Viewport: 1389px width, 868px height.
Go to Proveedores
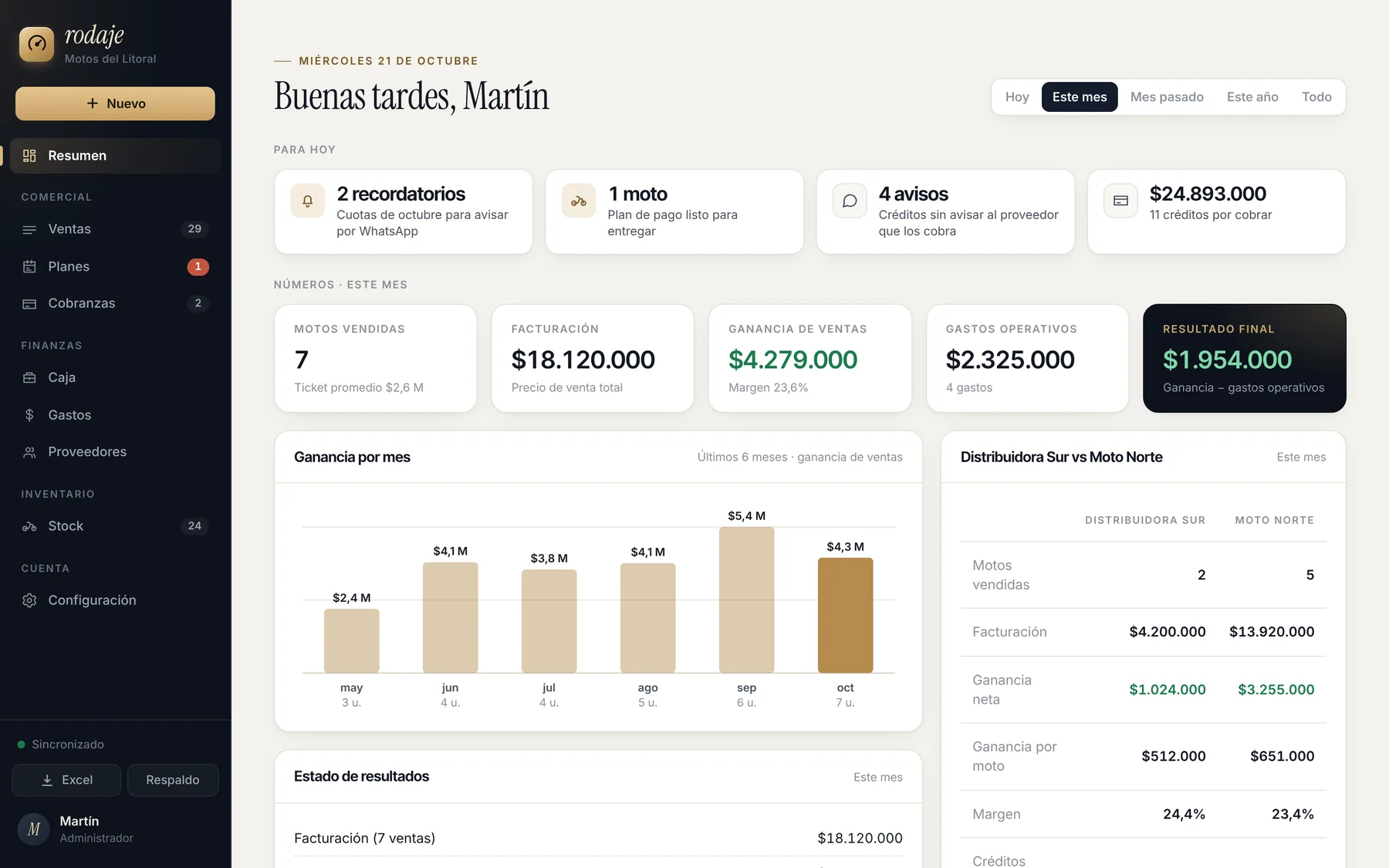pos(115,452)
